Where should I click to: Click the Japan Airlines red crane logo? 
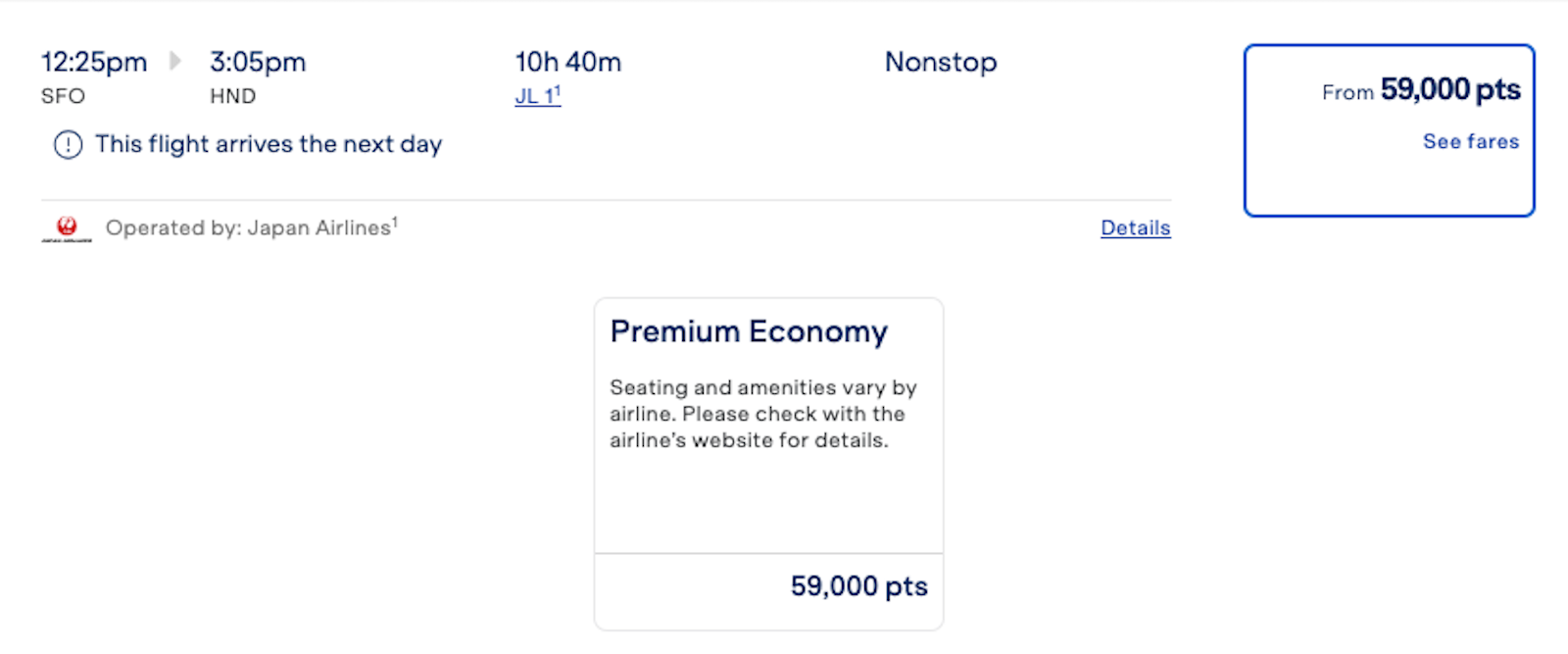(x=67, y=228)
